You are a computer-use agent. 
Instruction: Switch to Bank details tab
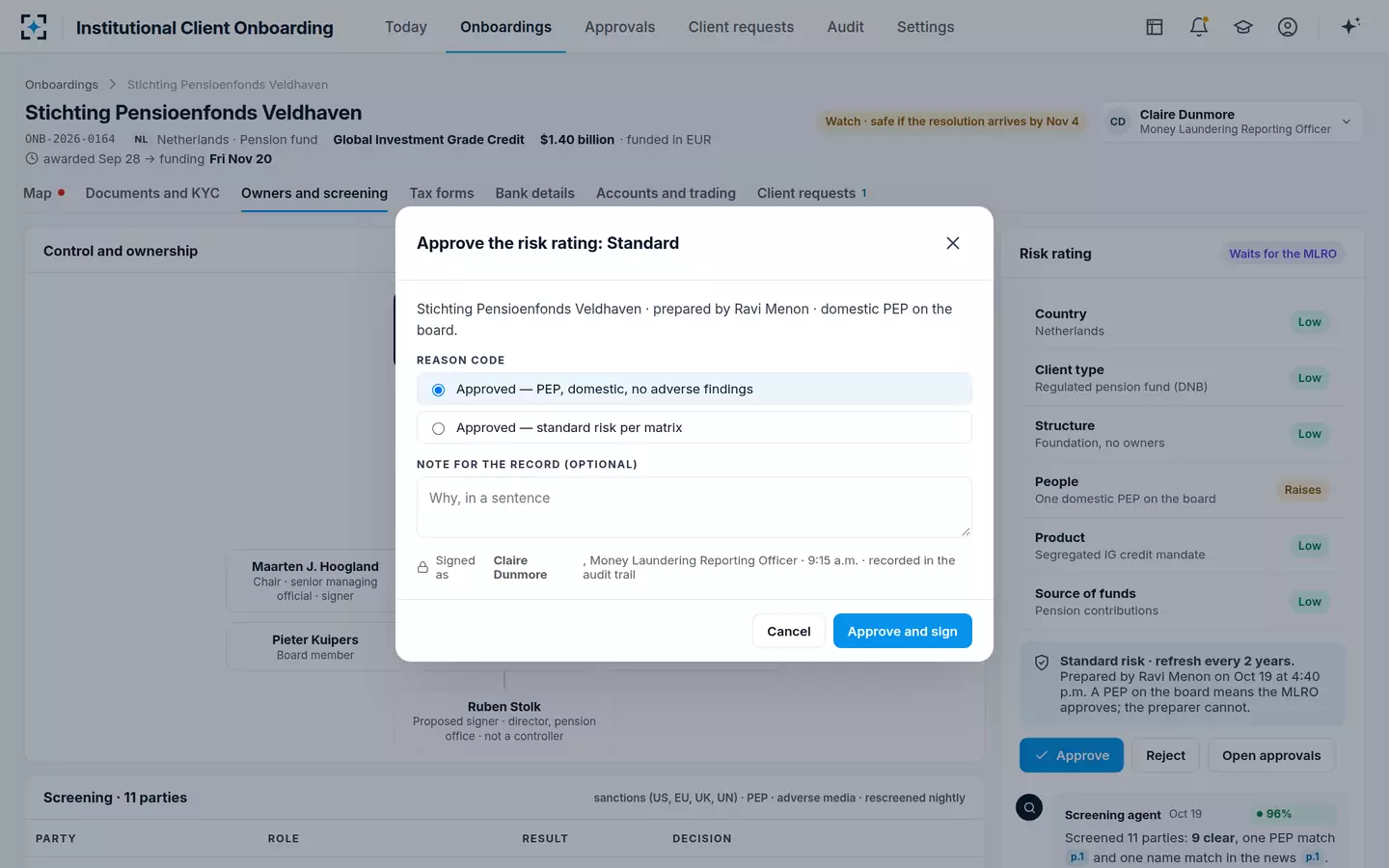coord(534,193)
